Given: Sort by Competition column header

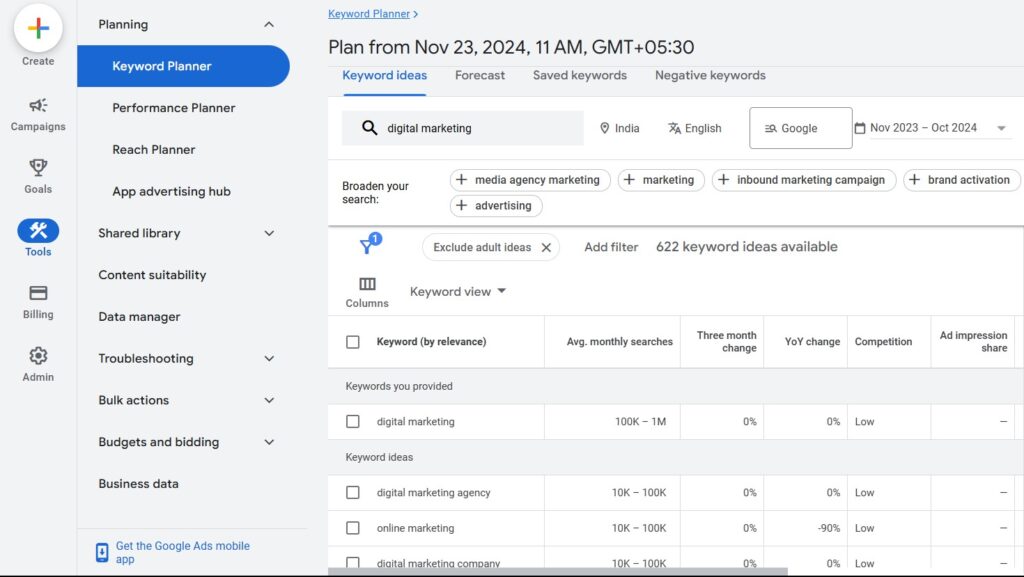Looking at the screenshot, I should (x=883, y=342).
